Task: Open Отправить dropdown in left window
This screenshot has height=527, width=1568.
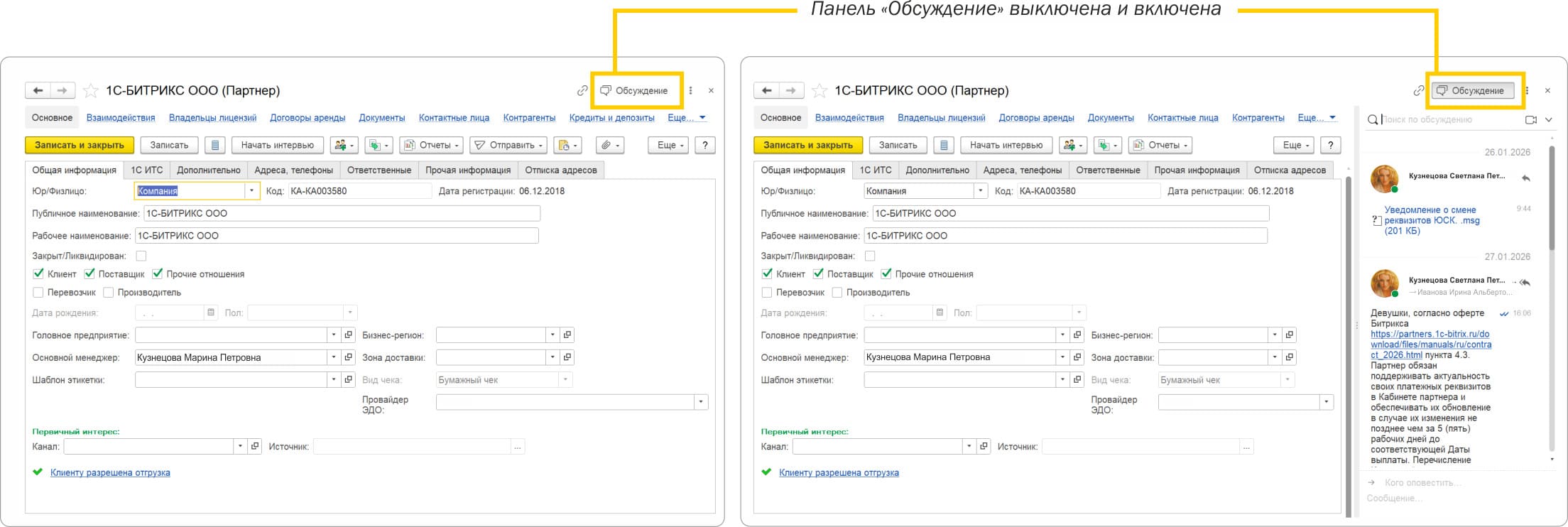Action: tap(508, 145)
